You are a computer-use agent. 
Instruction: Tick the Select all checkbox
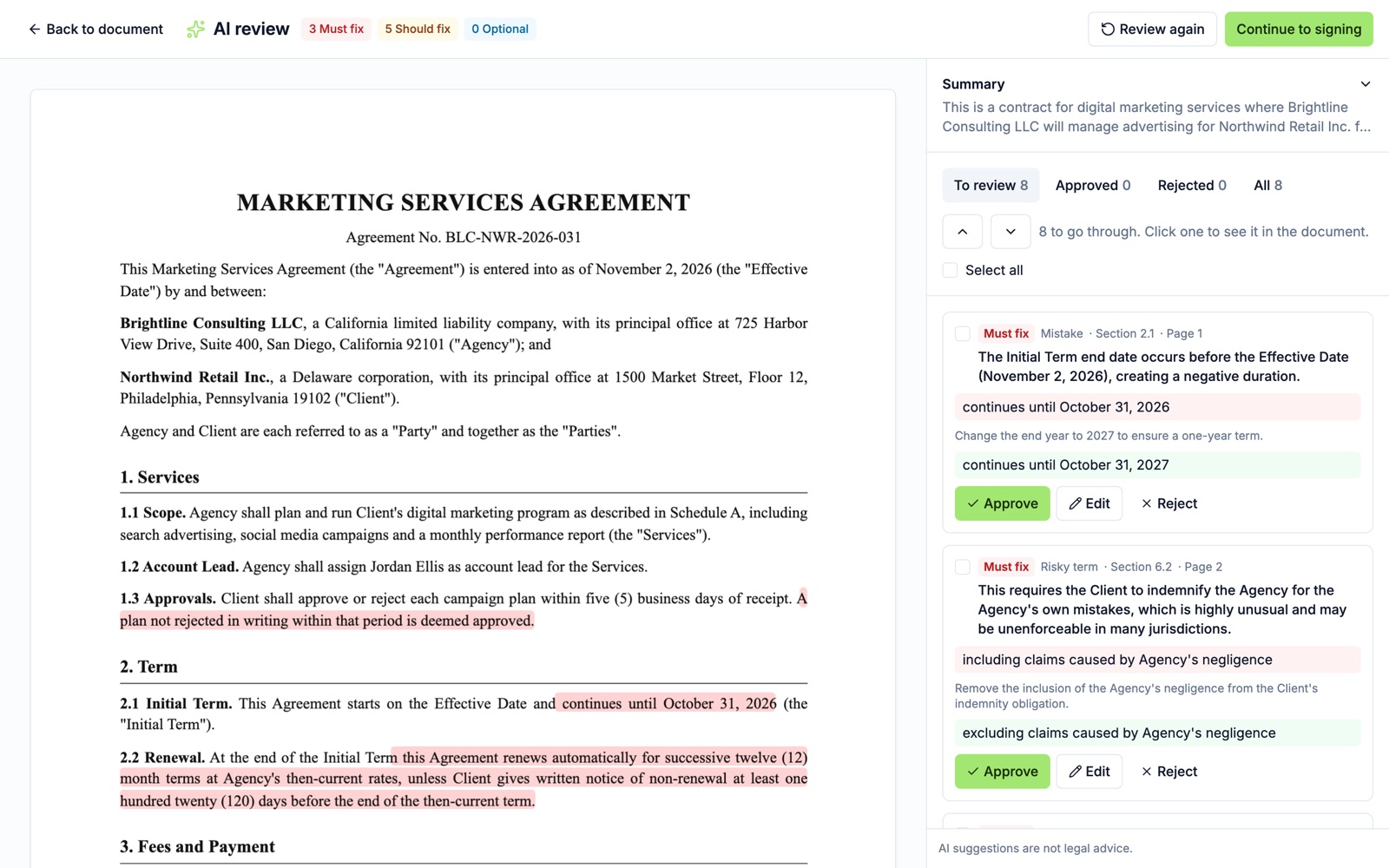coord(951,270)
